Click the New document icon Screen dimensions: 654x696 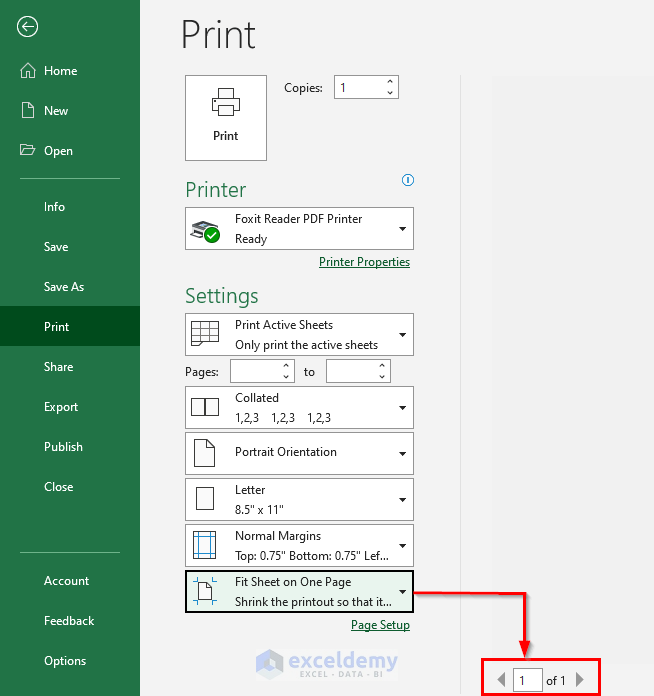tap(28, 110)
